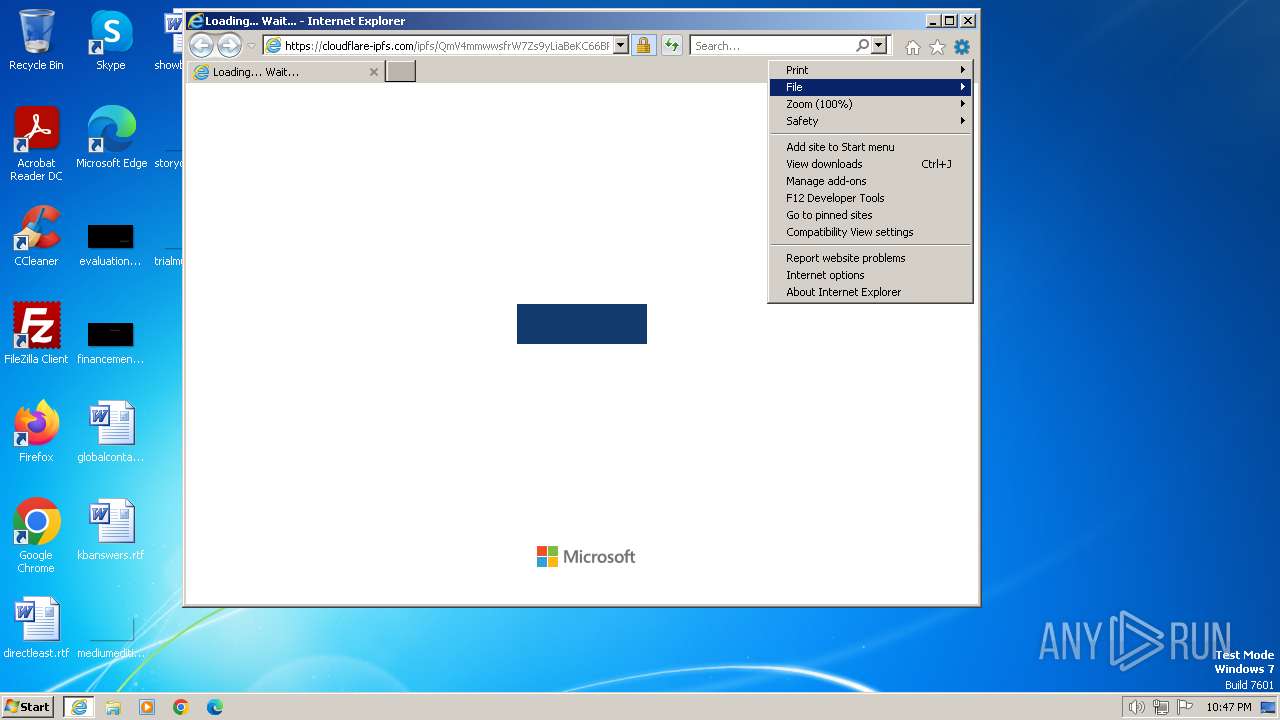Click Internet Explorer taskbar icon
This screenshot has height=720, width=1280.
pyautogui.click(x=78, y=707)
